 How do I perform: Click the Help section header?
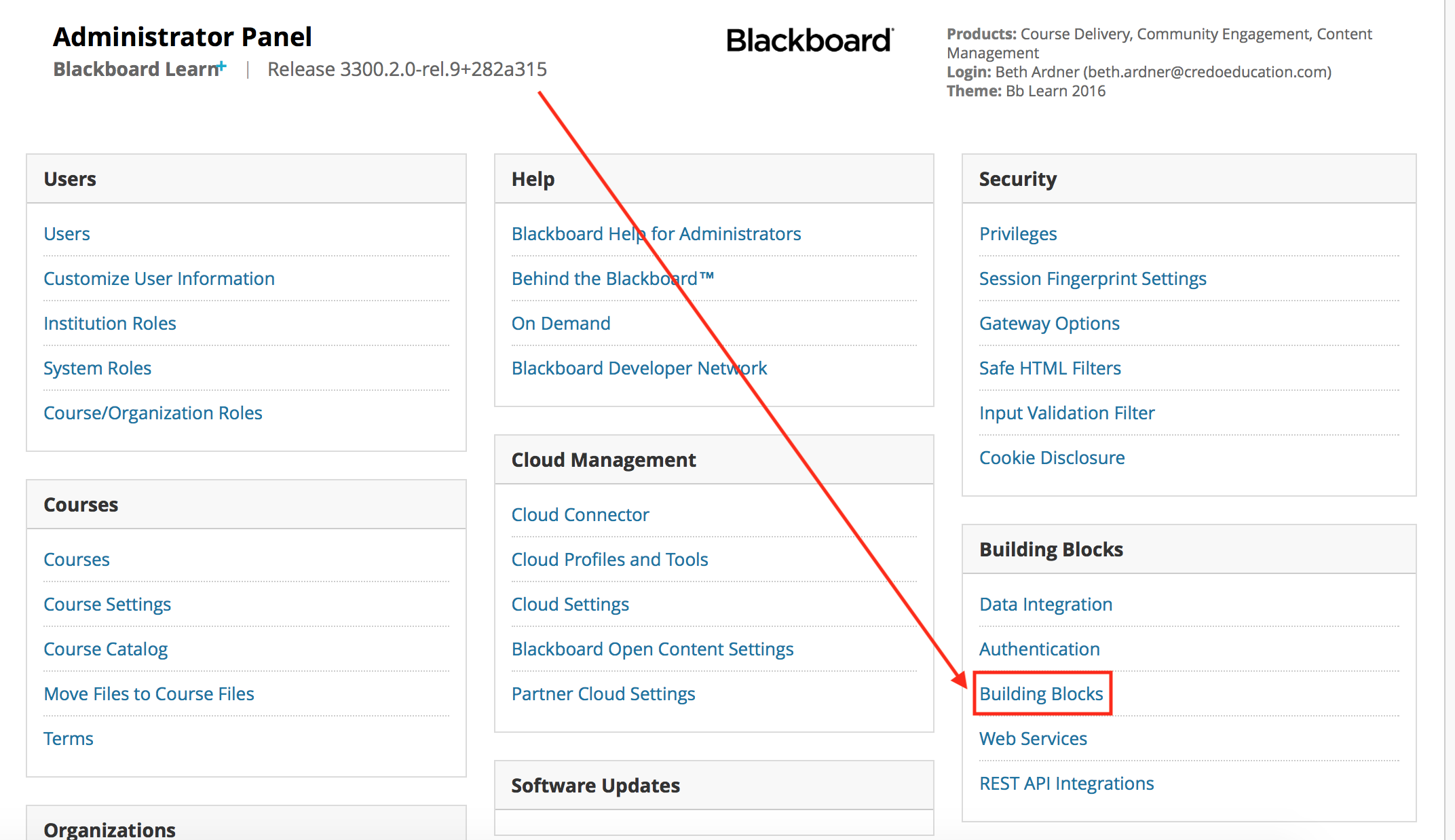pos(714,178)
